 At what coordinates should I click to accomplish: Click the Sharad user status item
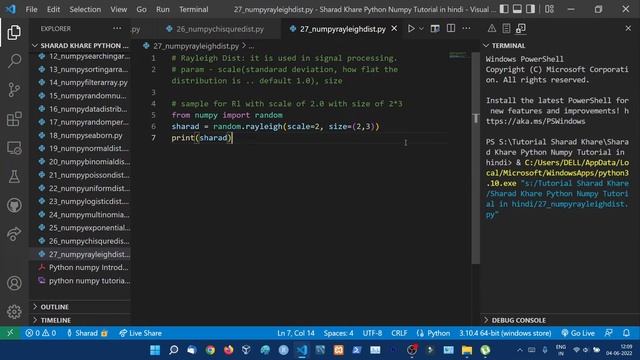(87, 333)
